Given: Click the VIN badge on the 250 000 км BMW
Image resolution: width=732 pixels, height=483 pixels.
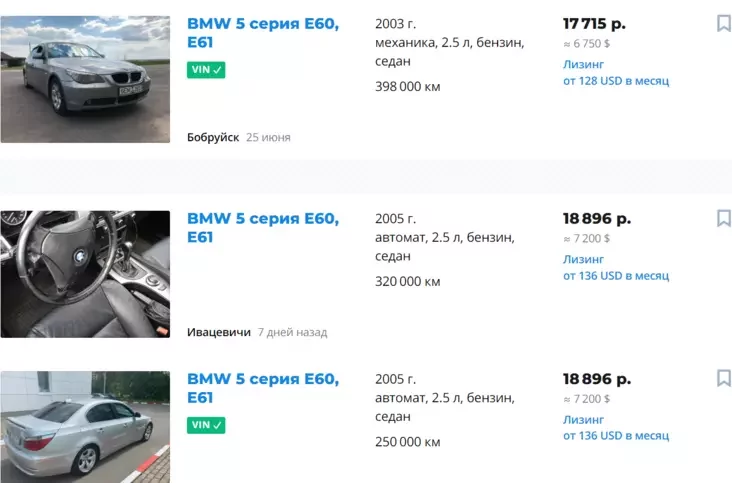Looking at the screenshot, I should click(x=206, y=425).
